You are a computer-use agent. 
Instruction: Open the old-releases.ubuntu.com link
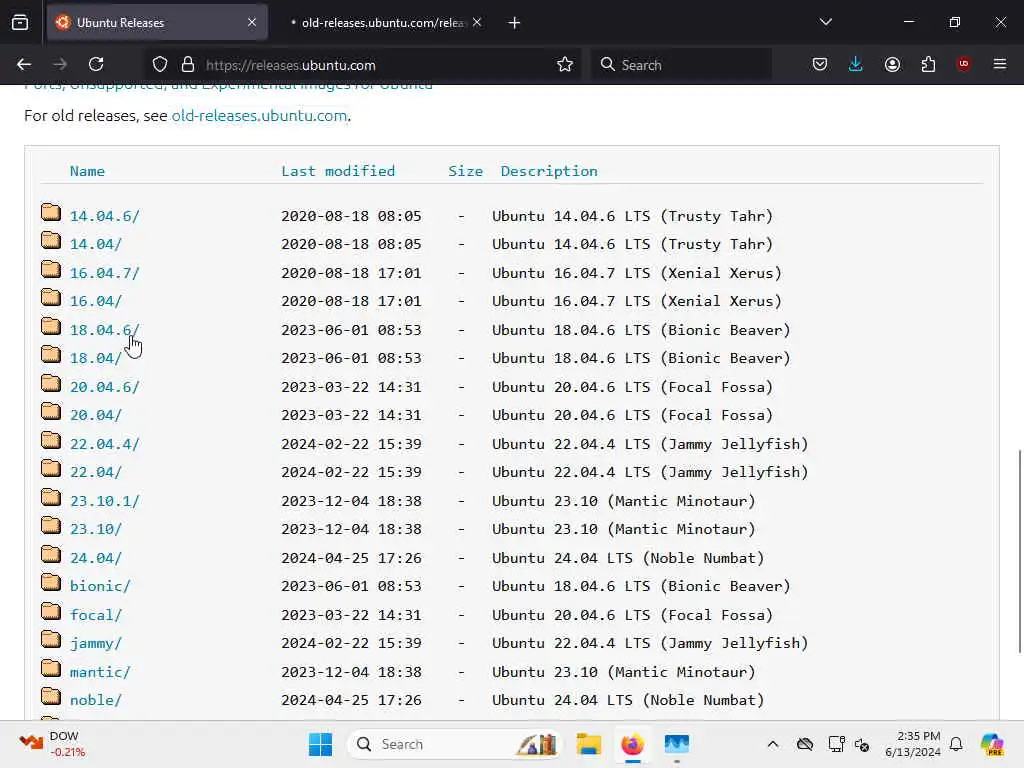[x=259, y=116]
